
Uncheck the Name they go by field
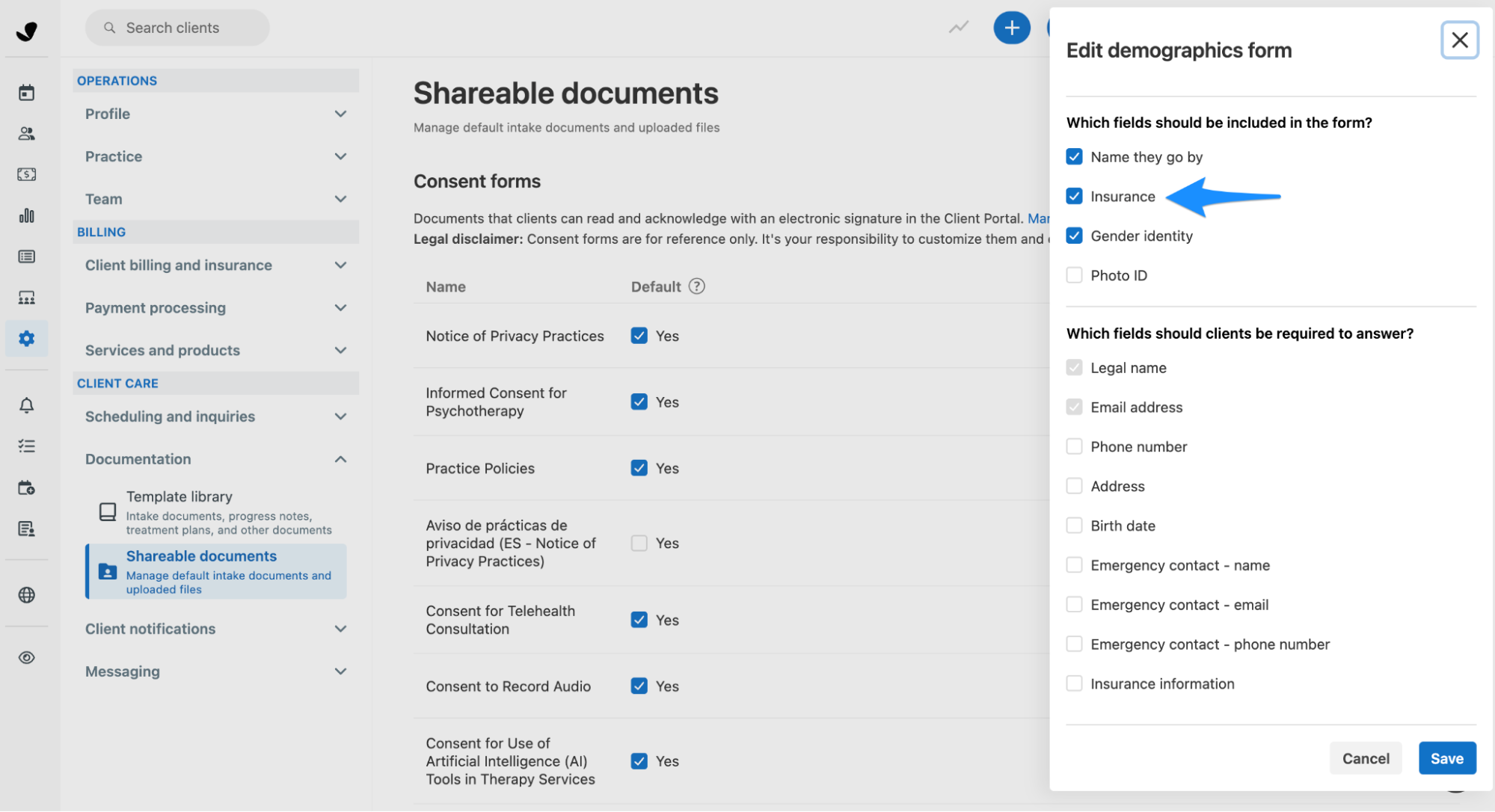pos(1074,157)
